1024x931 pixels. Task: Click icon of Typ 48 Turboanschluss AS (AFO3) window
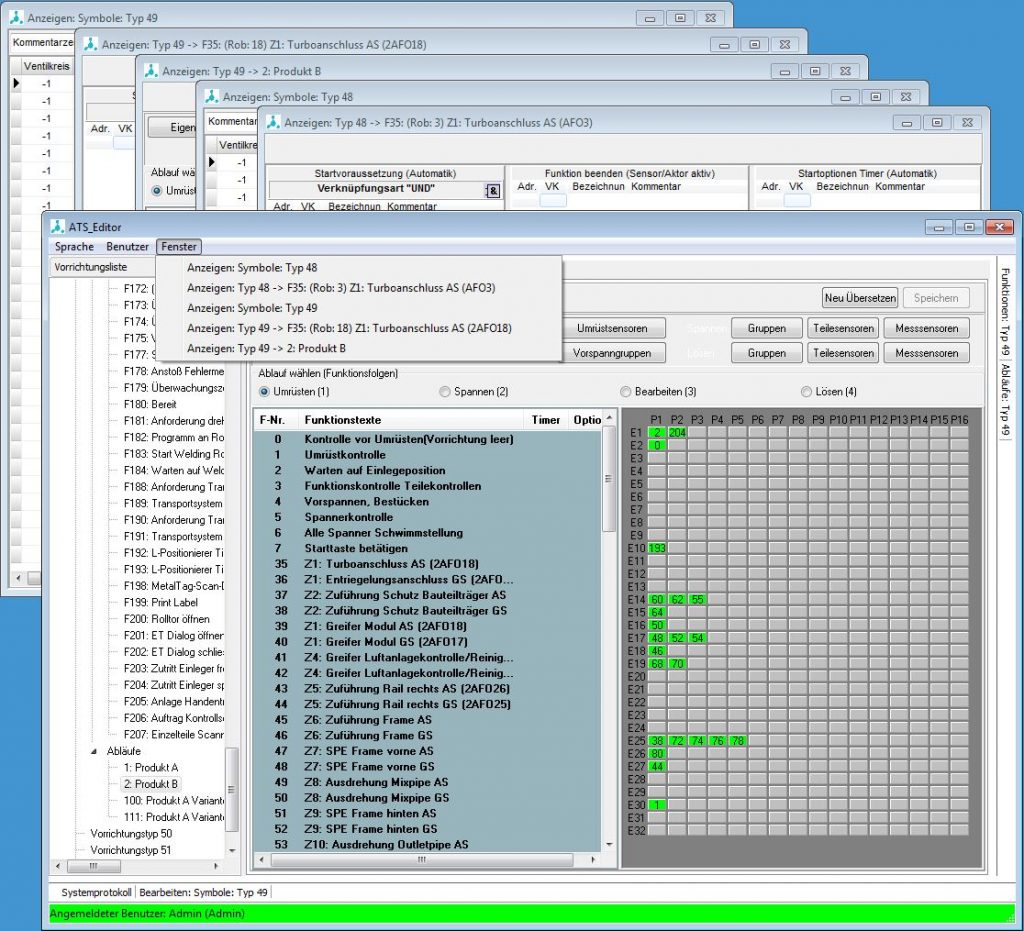(272, 123)
